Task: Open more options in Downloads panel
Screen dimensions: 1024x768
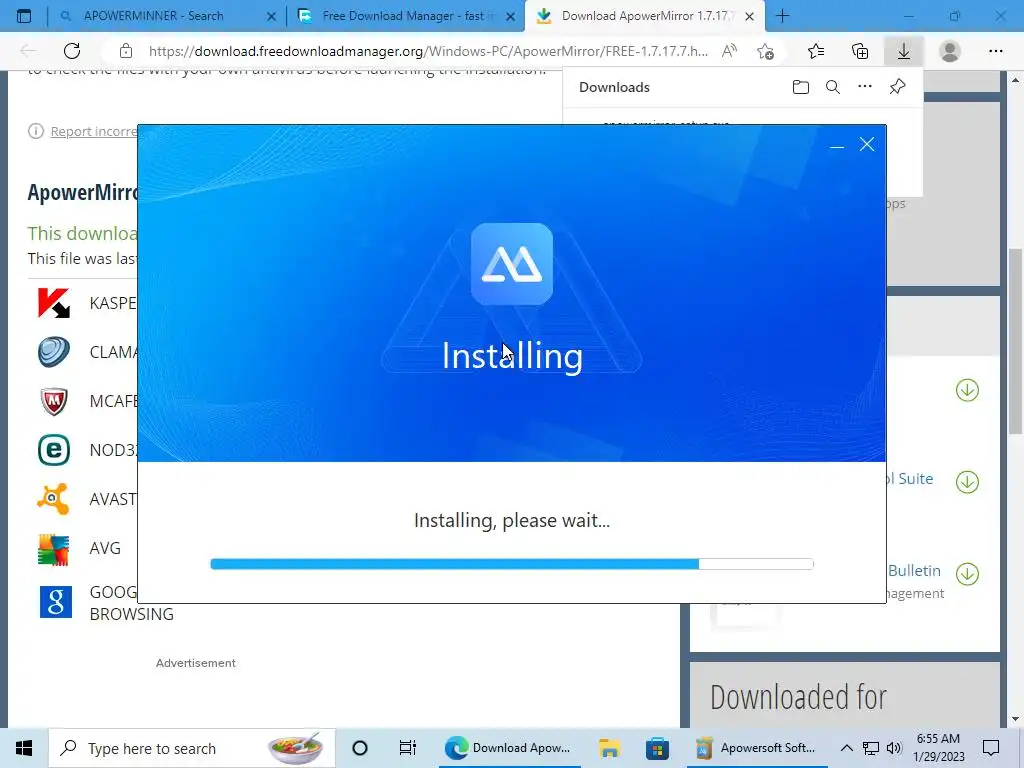Action: (865, 86)
